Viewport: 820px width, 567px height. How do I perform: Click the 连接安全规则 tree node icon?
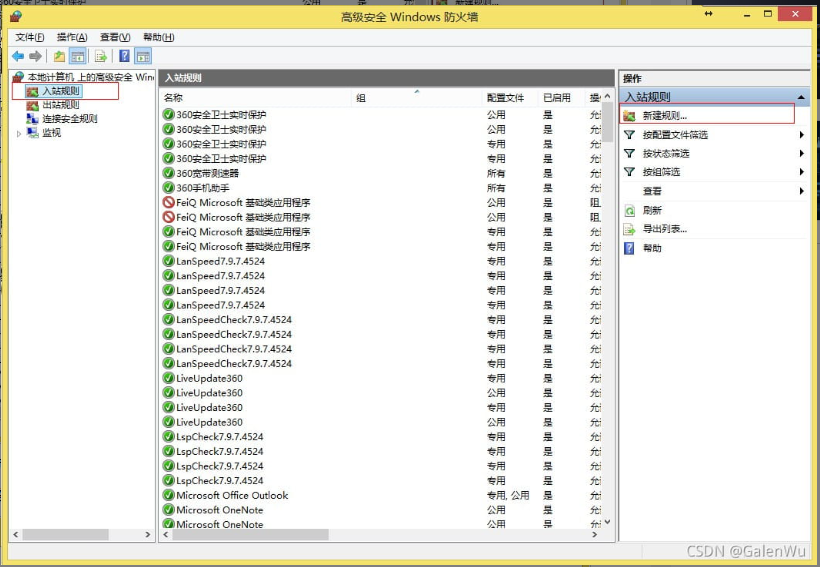click(x=32, y=119)
